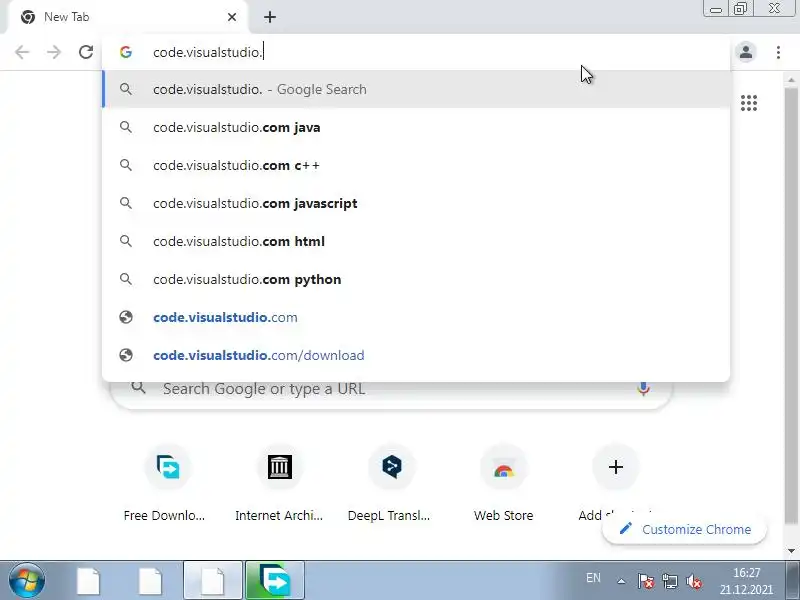Open Chrome's three-dot menu

click(778, 52)
